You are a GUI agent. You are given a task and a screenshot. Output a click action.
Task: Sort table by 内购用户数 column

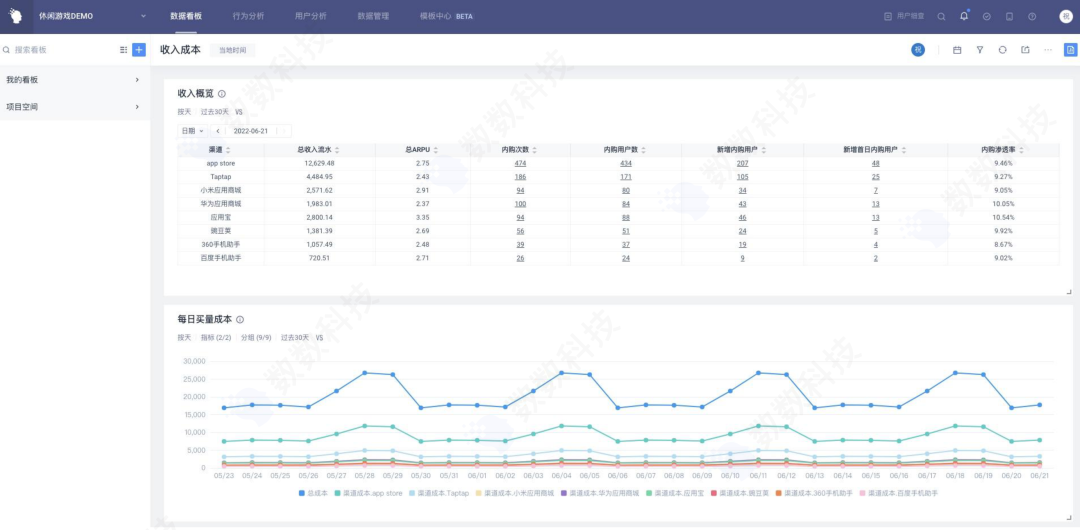tap(644, 150)
